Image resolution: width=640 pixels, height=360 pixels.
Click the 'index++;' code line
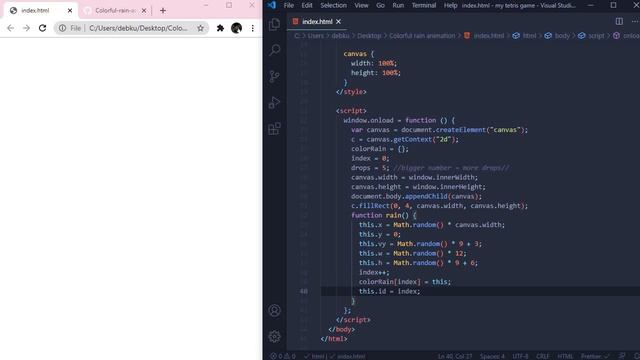pos(374,272)
